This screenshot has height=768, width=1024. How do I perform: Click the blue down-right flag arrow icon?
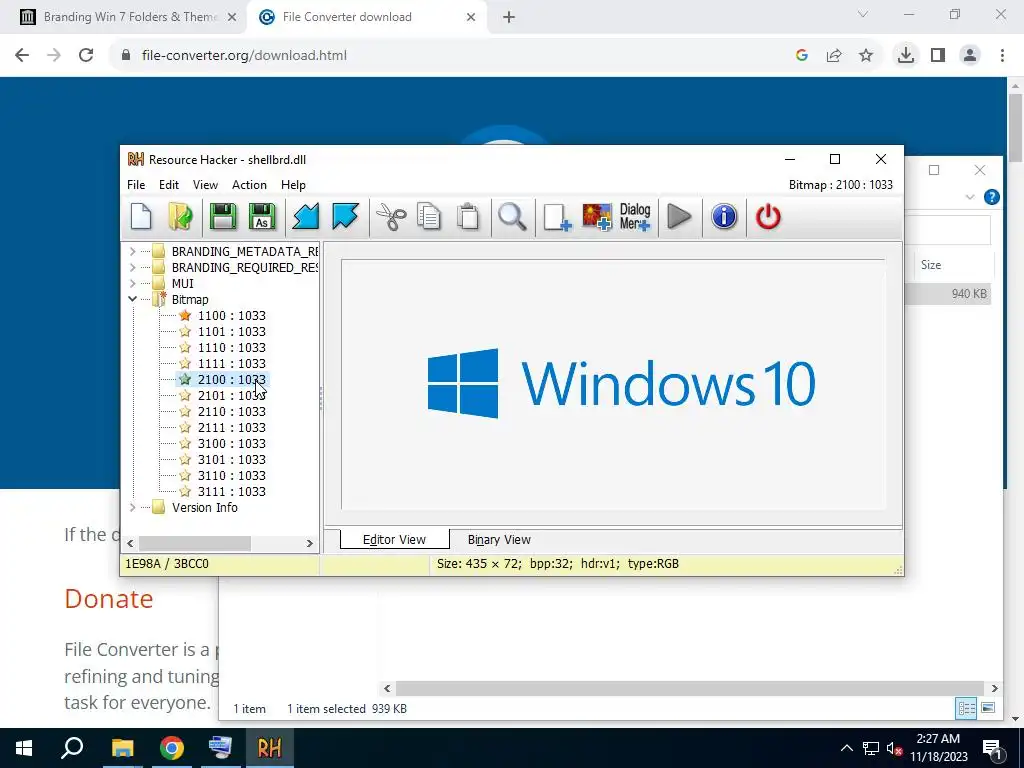[345, 217]
